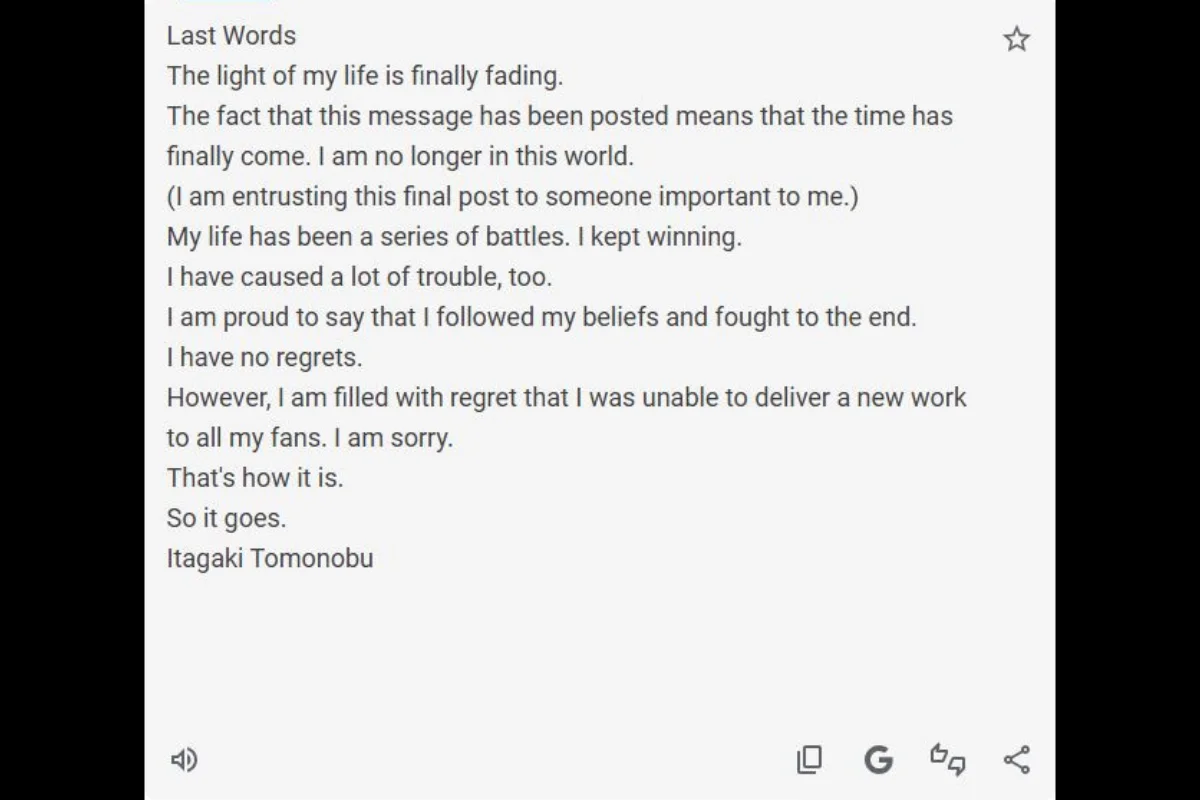This screenshot has height=800, width=1200.
Task: Click the "Last Words" heading text
Action: tap(231, 36)
